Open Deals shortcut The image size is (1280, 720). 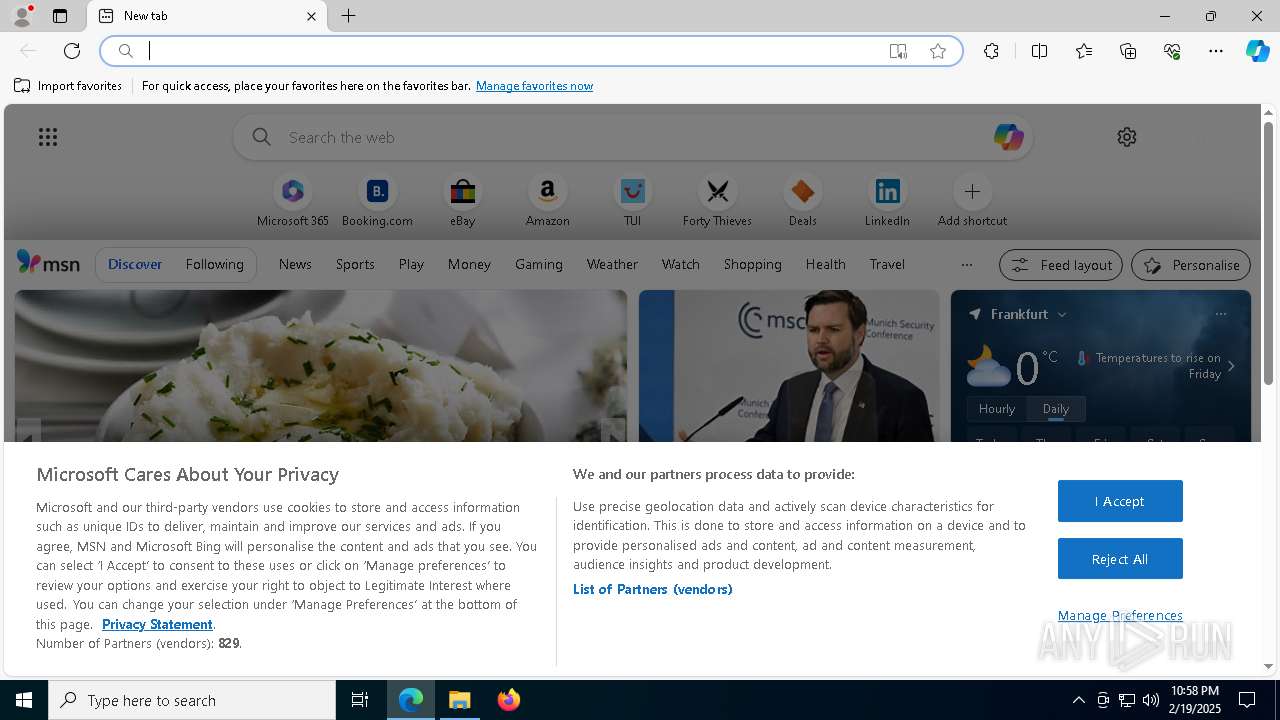(x=802, y=201)
